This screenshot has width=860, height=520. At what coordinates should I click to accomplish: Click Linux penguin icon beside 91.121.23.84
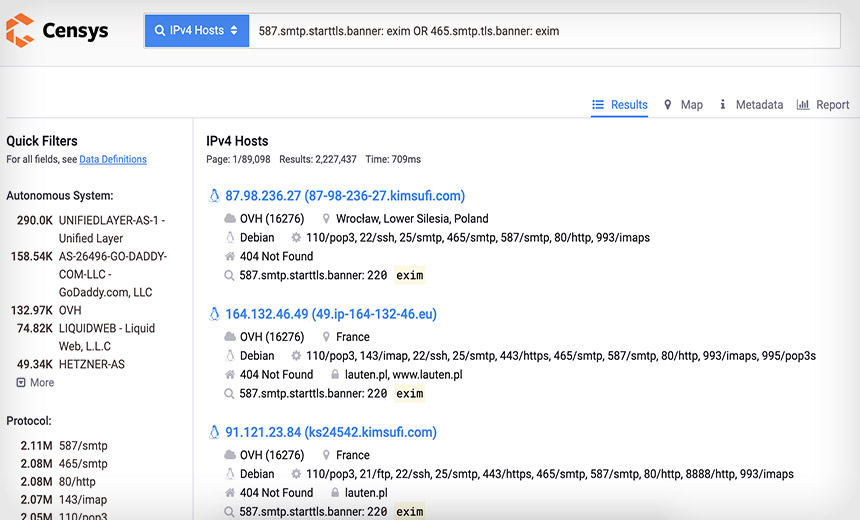point(214,432)
